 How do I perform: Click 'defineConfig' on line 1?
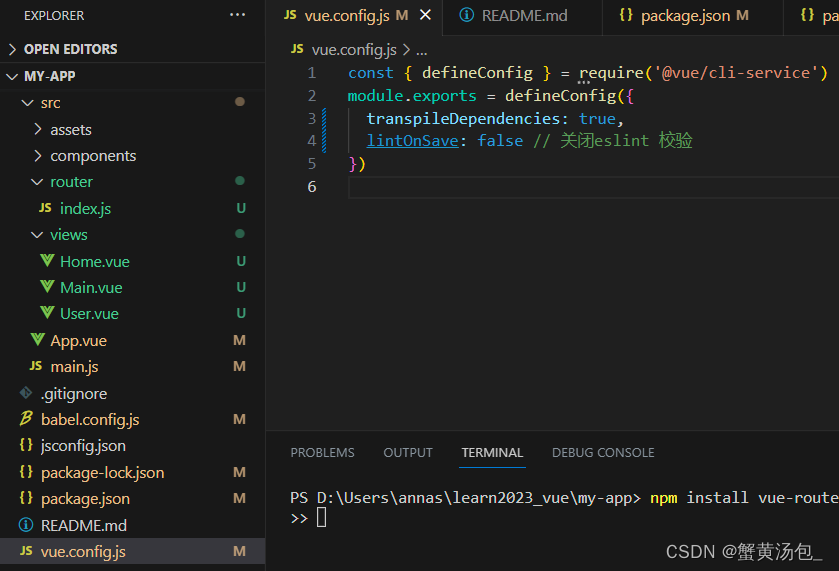click(477, 73)
